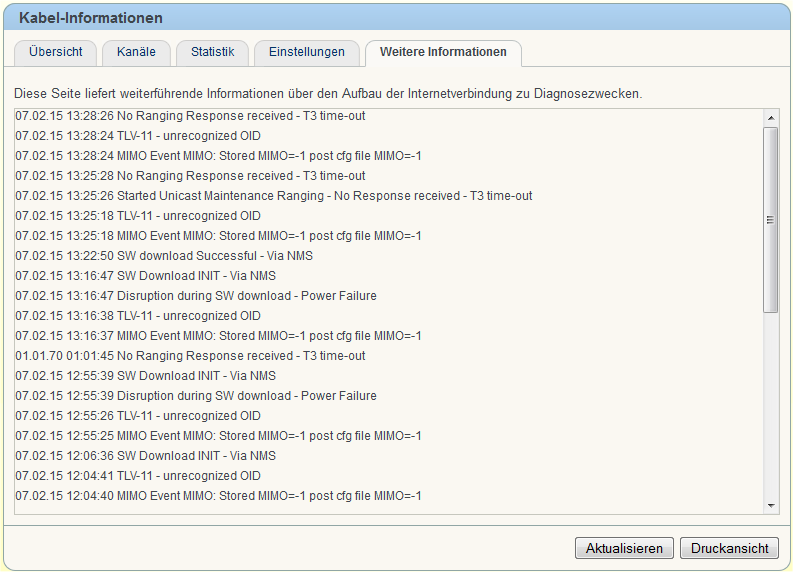Click the log scrollbar down arrow
Screen dimensions: 793x572
click(771, 506)
